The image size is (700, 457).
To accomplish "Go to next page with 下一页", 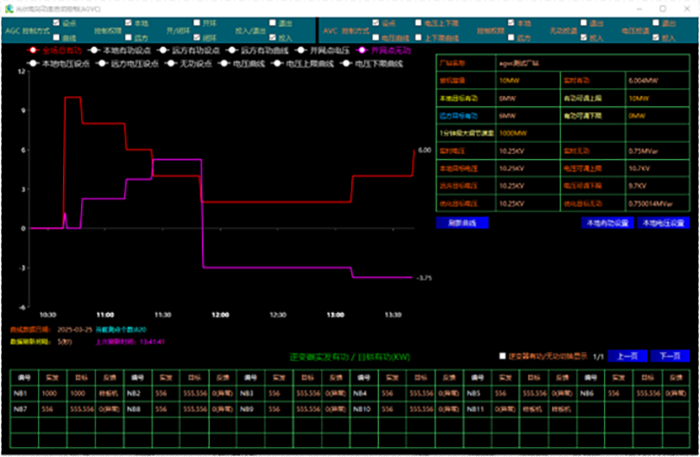I will 669,356.
